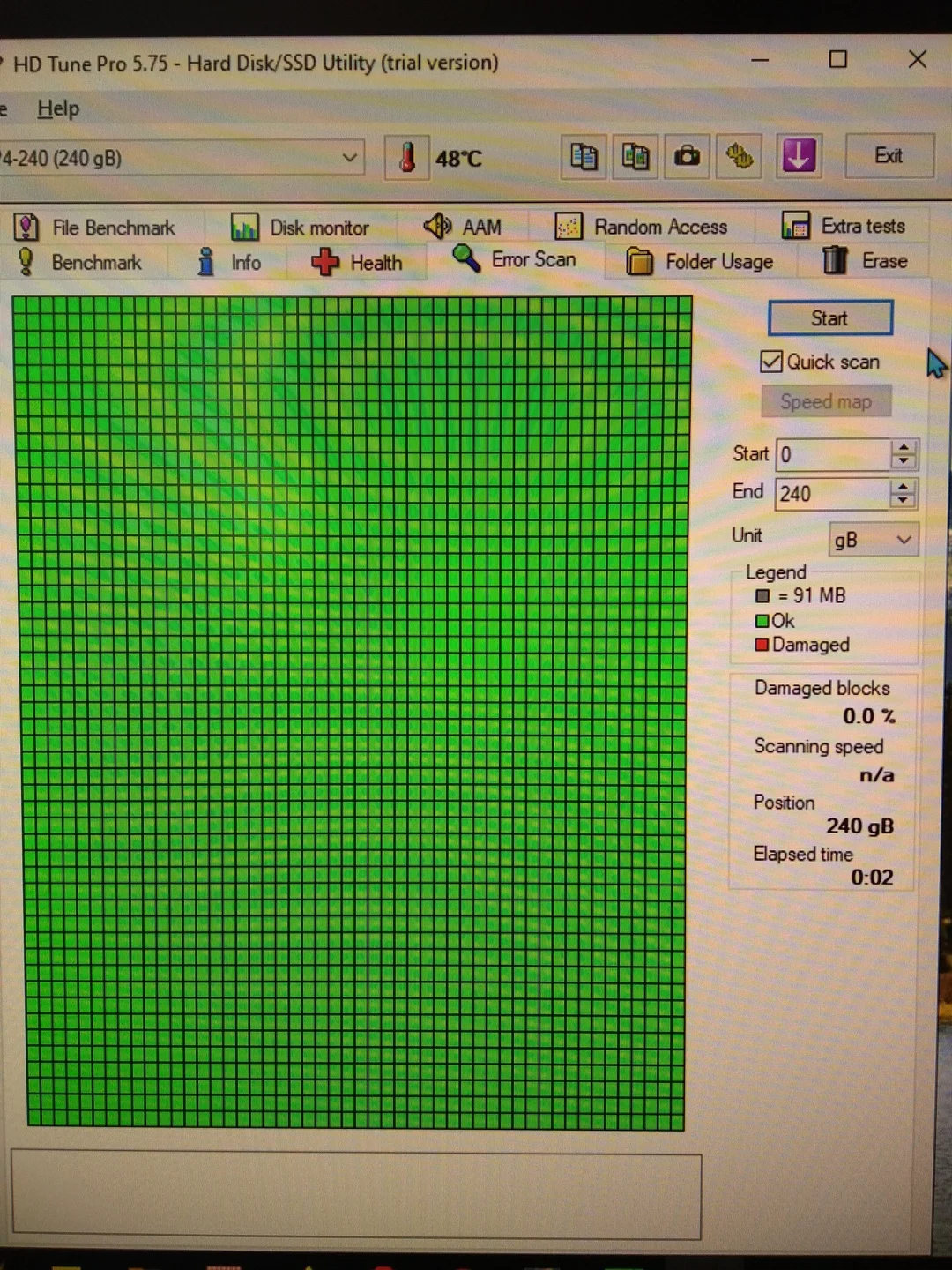The height and width of the screenshot is (1270, 952).
Task: Click the Start position input field
Action: (x=834, y=454)
